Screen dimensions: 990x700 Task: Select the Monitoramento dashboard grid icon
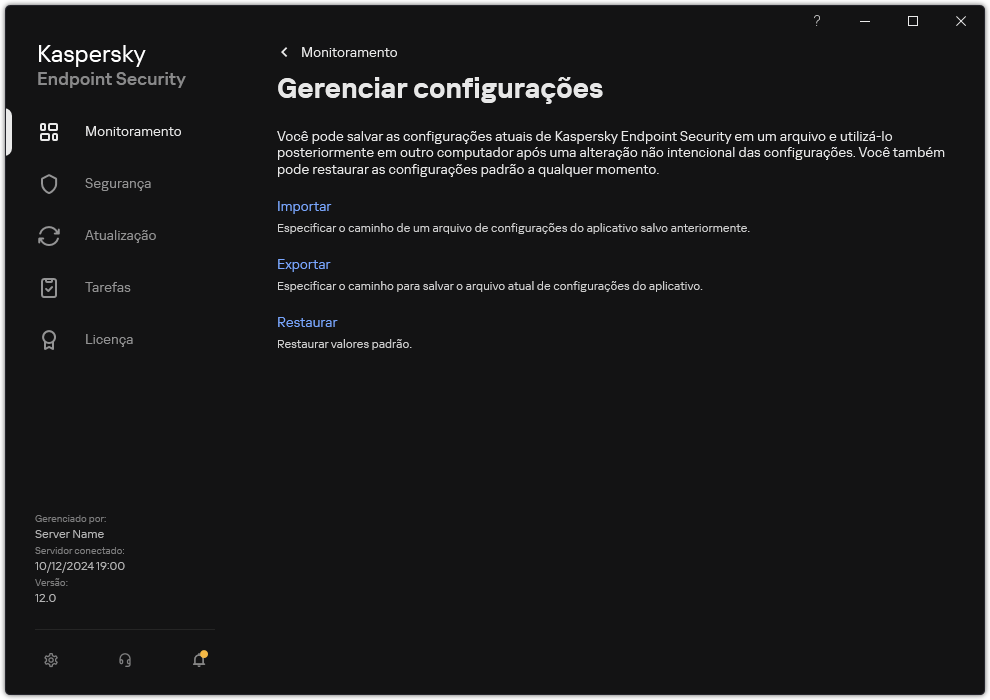[49, 131]
